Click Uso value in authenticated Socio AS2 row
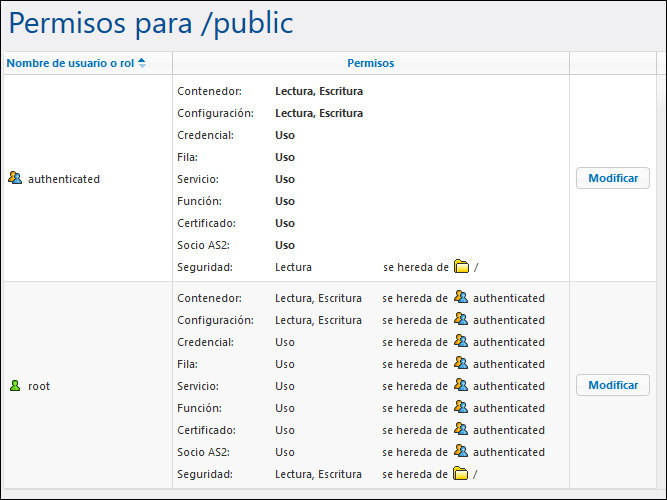This screenshot has width=667, height=500. click(285, 245)
